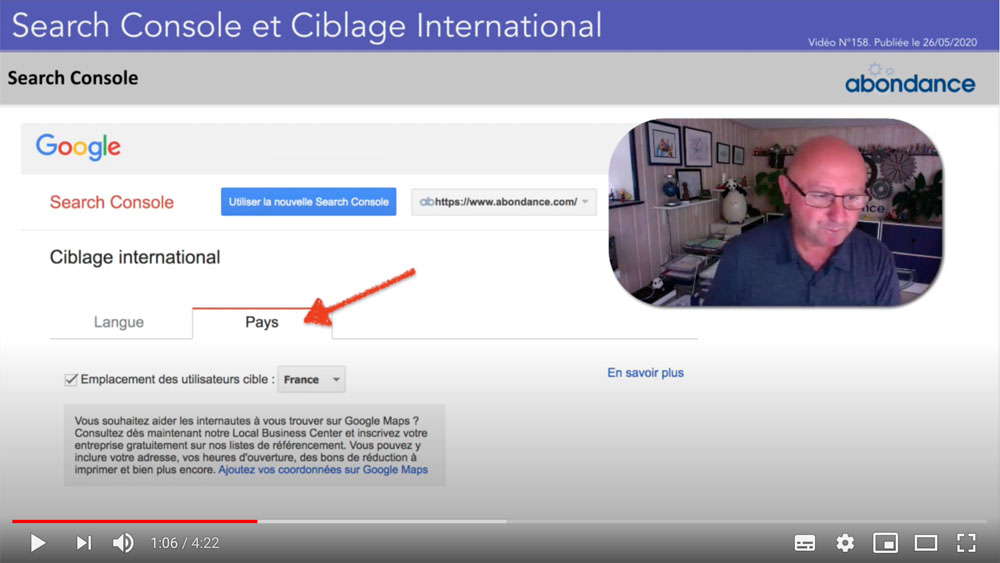Expand the abondance.com property selector
Screen dimensions: 1000x563
click(x=504, y=201)
